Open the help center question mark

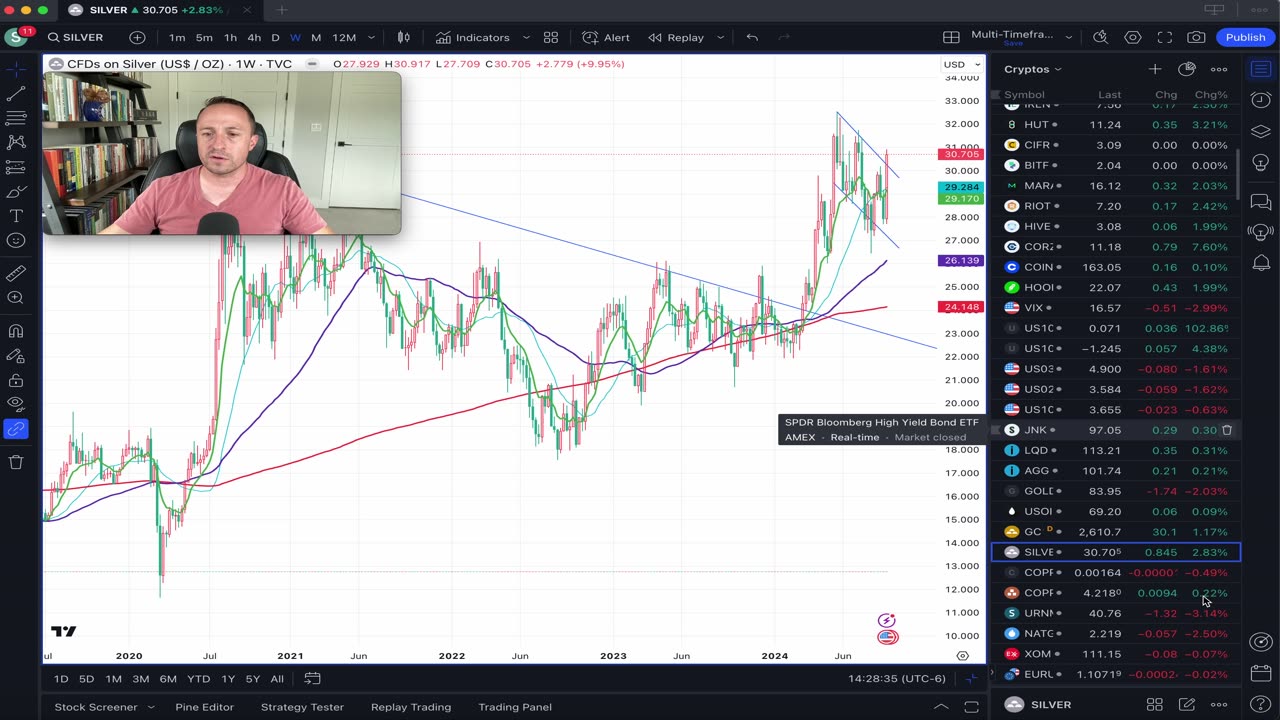pyautogui.click(x=1261, y=705)
